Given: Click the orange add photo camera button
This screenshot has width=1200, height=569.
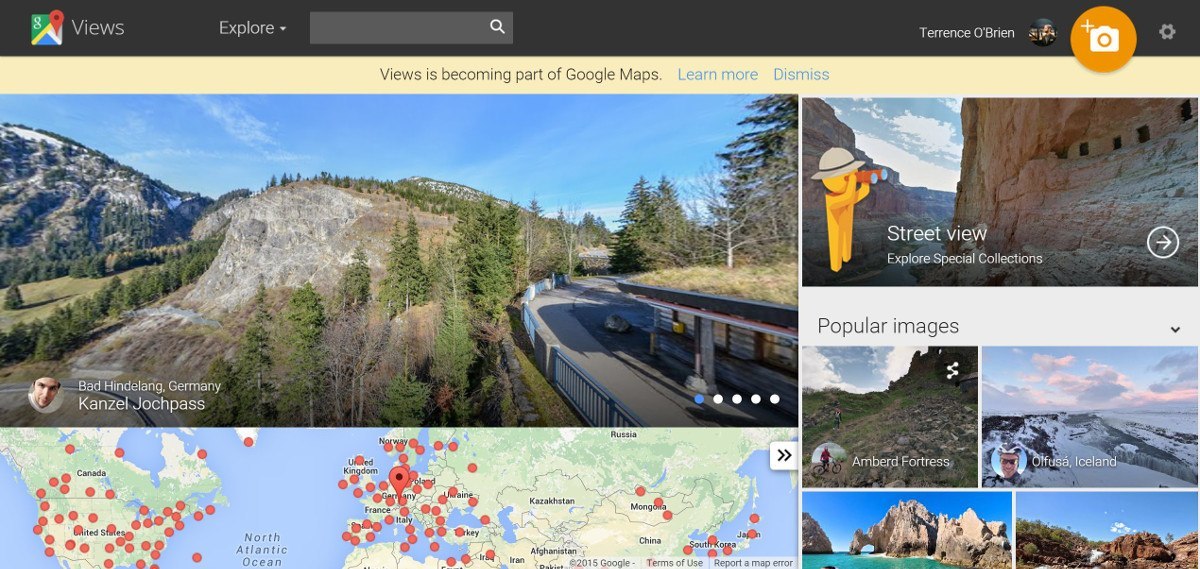Looking at the screenshot, I should pyautogui.click(x=1103, y=39).
